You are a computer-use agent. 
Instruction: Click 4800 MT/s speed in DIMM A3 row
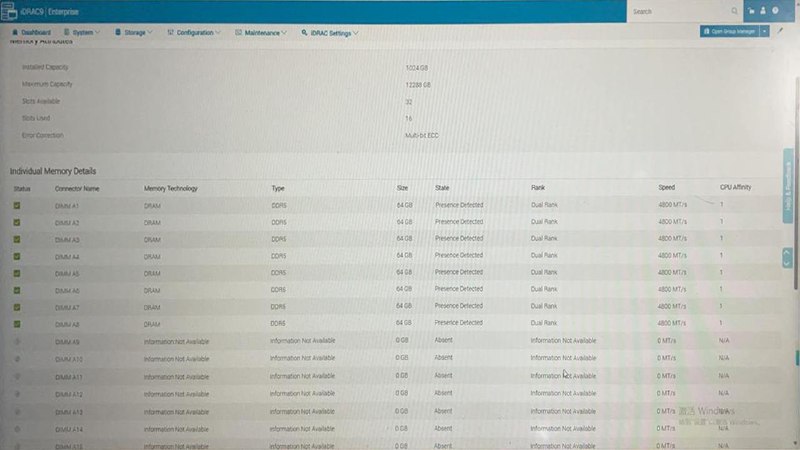[x=672, y=238]
